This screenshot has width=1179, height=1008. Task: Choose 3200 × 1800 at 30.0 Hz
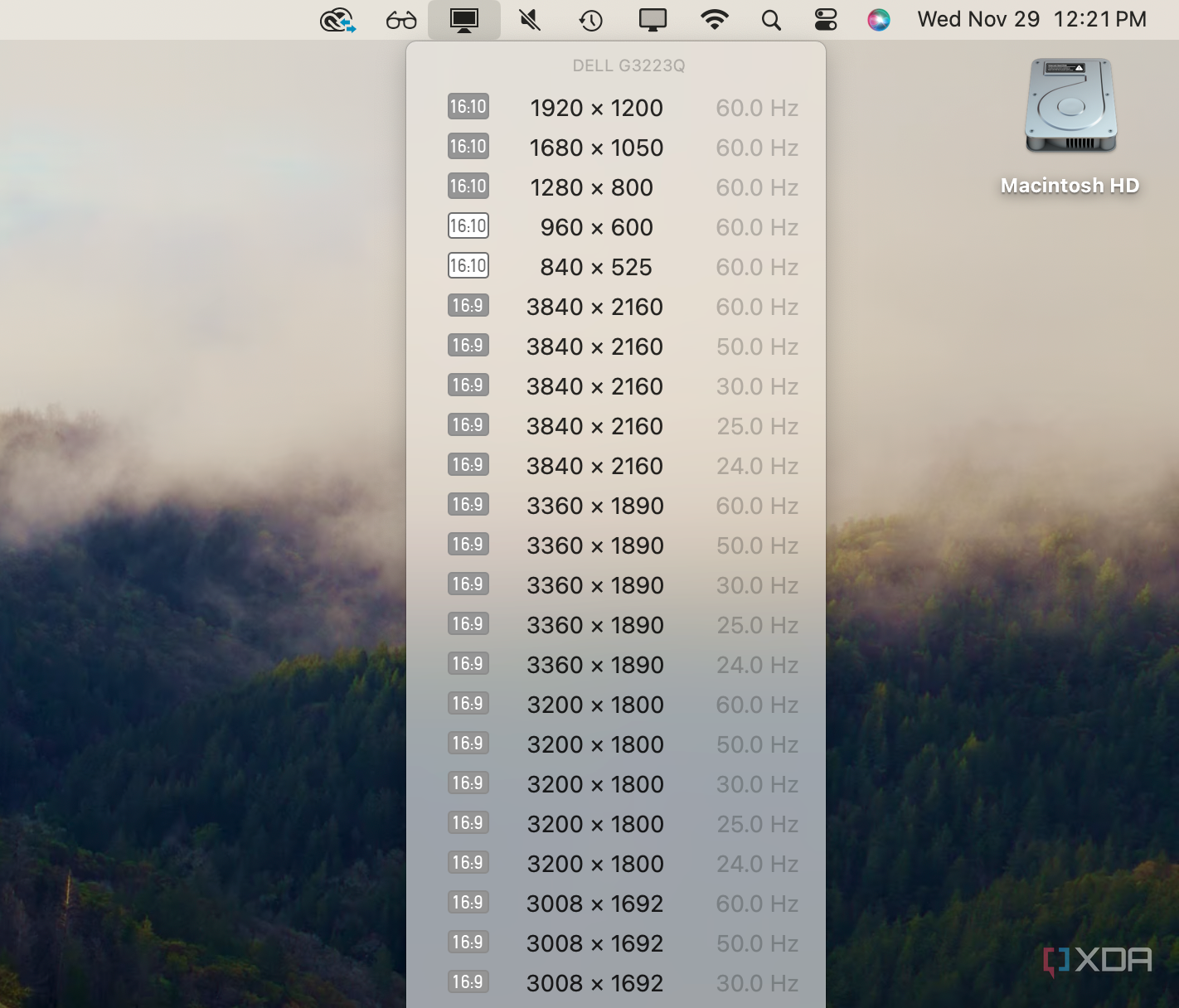tap(616, 784)
